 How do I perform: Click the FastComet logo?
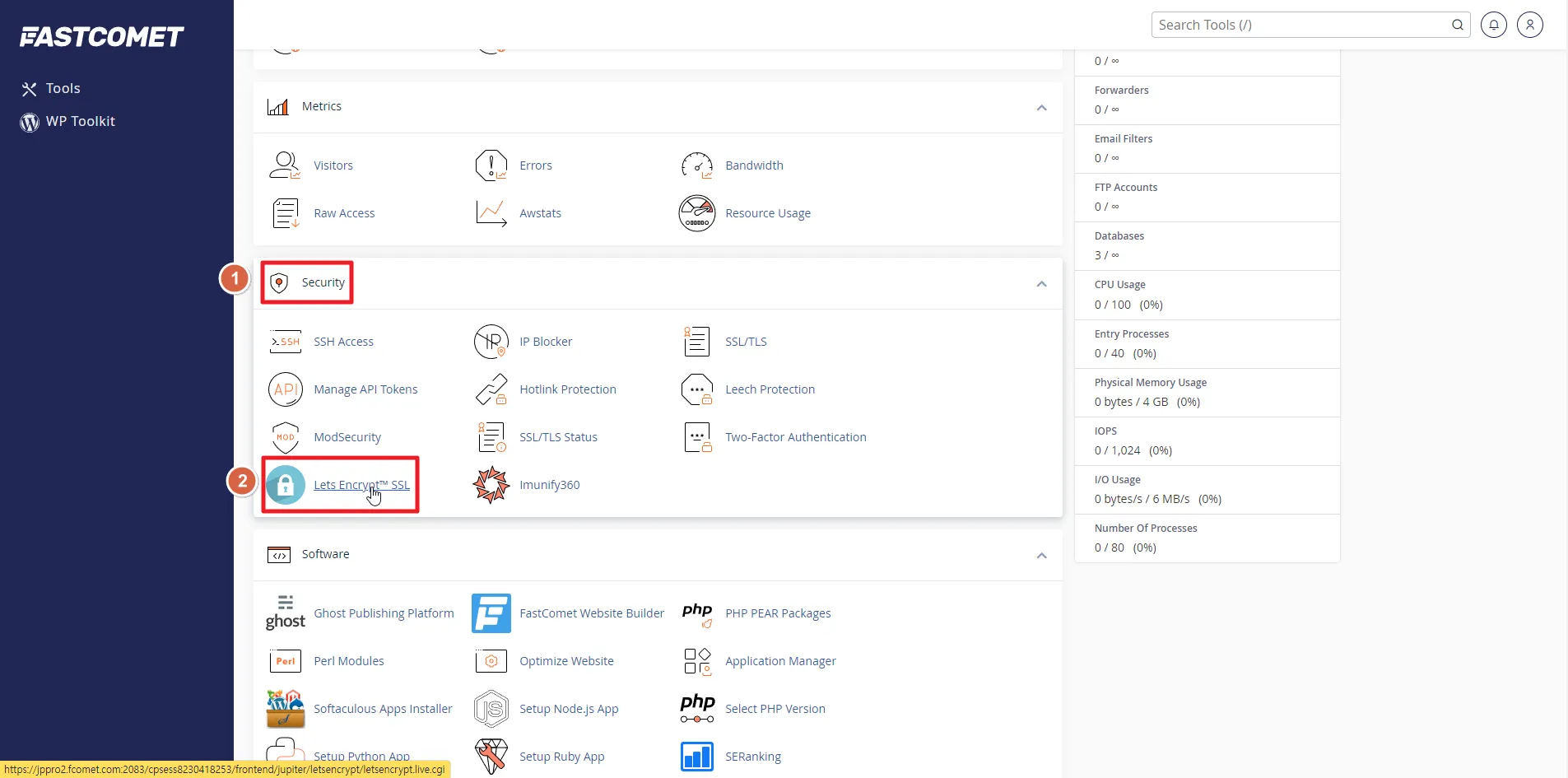click(101, 37)
